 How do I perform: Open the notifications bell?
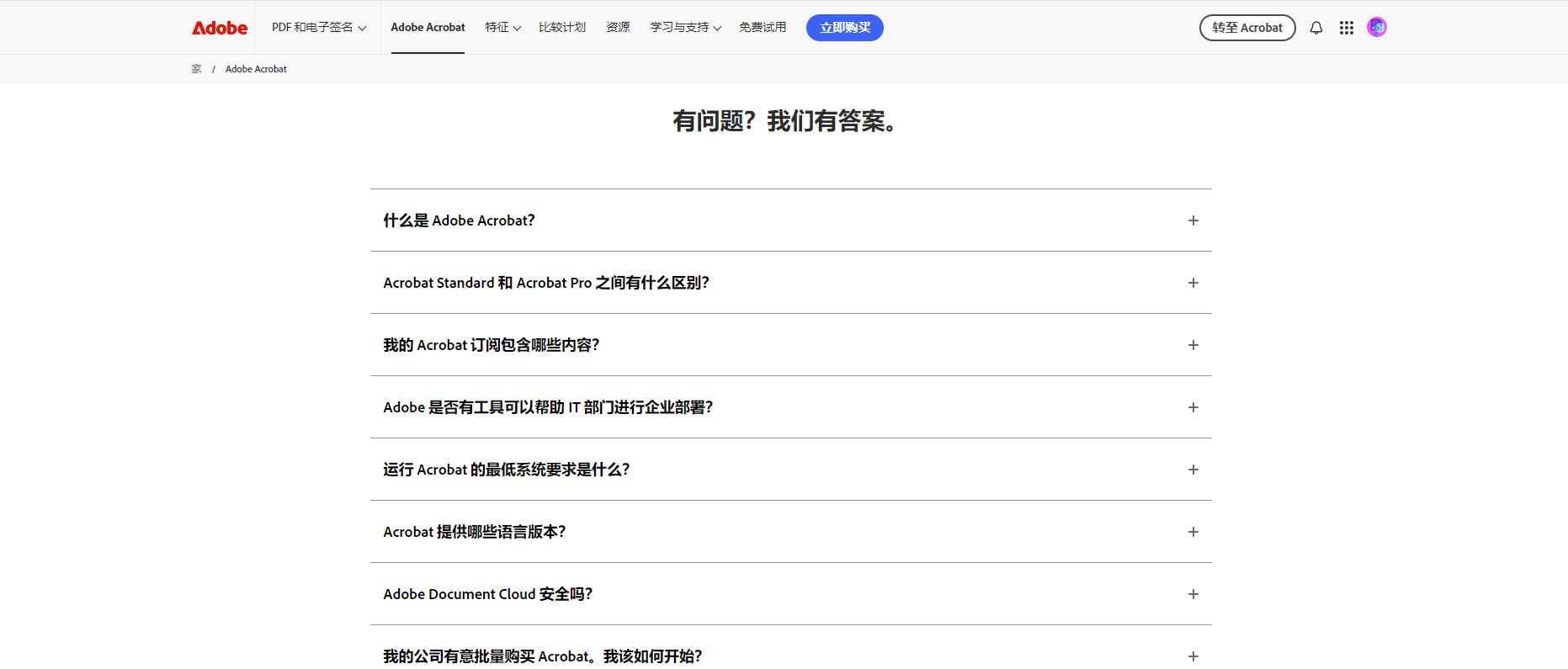[1316, 28]
